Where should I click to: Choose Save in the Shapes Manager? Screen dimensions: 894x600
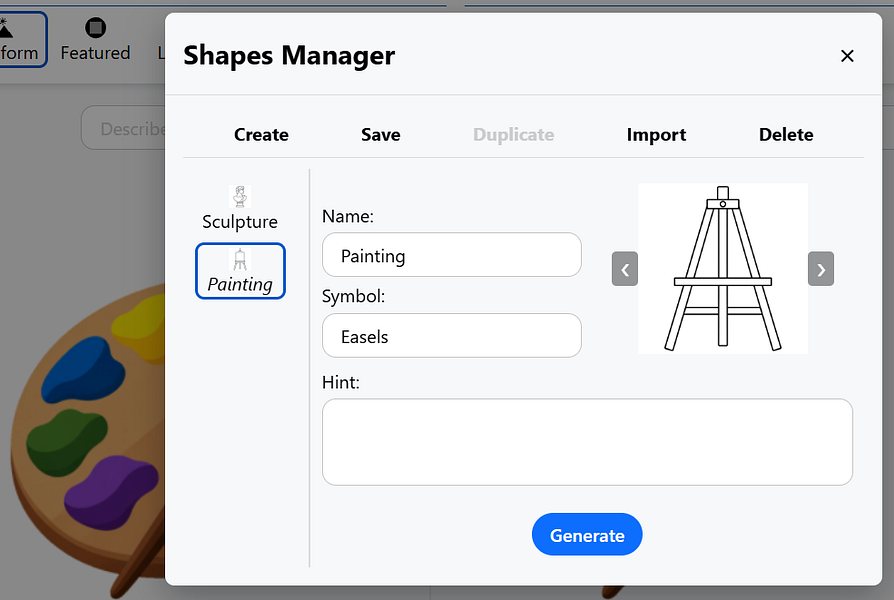[380, 135]
